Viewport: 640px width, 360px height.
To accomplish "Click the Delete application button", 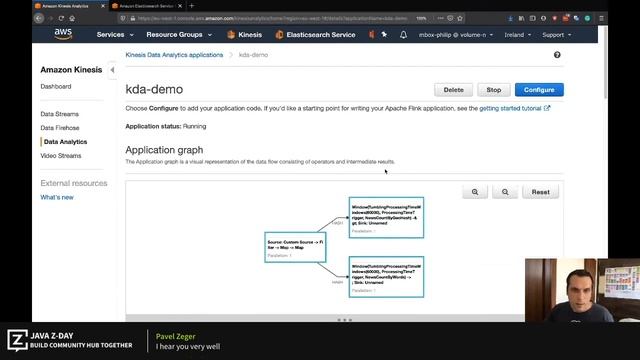I will [x=453, y=90].
